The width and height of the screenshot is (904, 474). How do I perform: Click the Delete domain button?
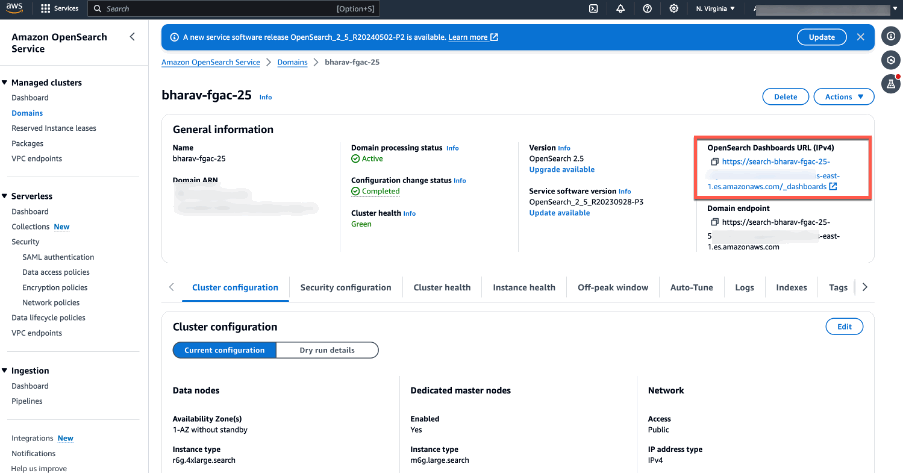coord(785,97)
